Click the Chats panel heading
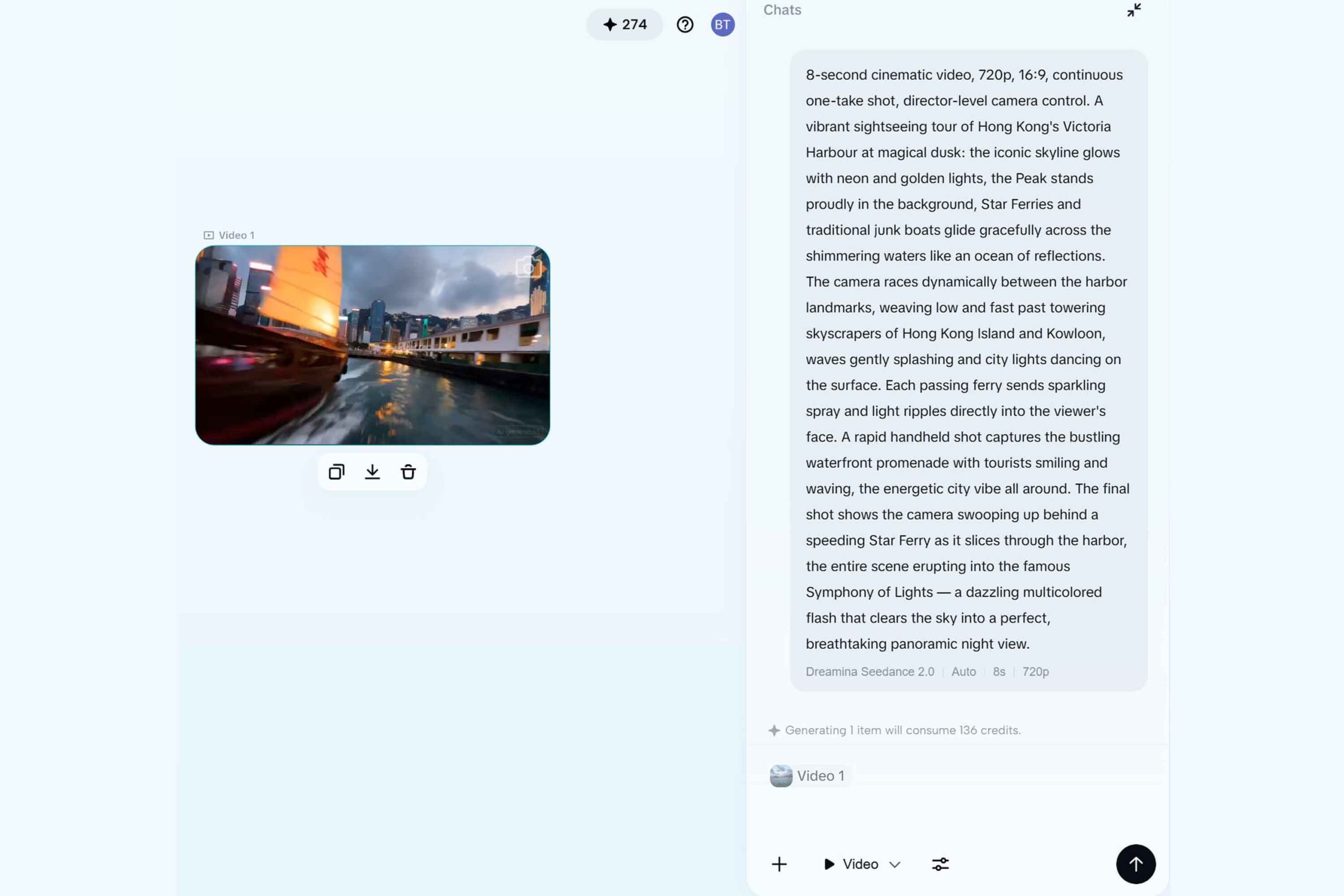The width and height of the screenshot is (1344, 896). pyautogui.click(x=782, y=10)
